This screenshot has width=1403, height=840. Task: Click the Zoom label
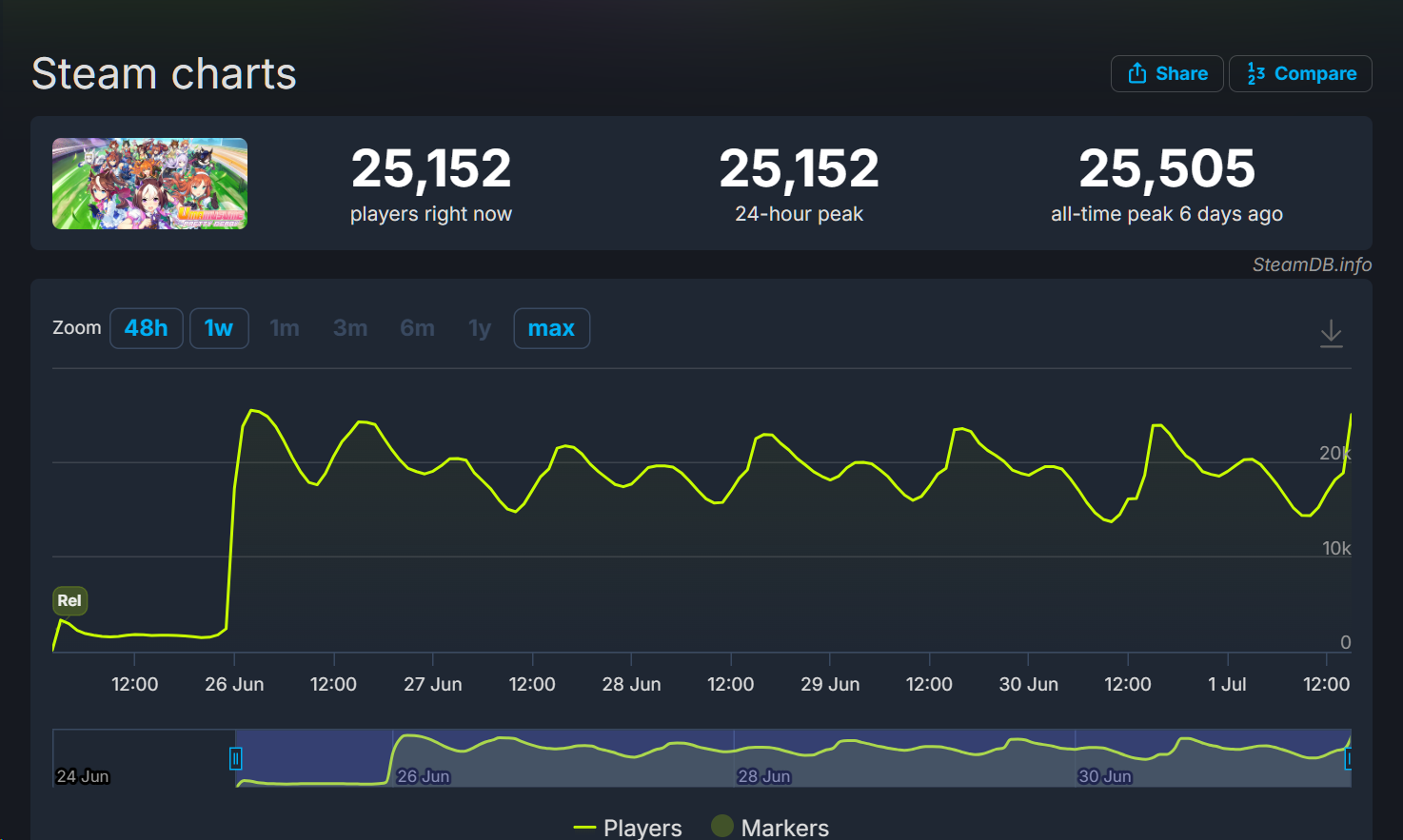76,328
